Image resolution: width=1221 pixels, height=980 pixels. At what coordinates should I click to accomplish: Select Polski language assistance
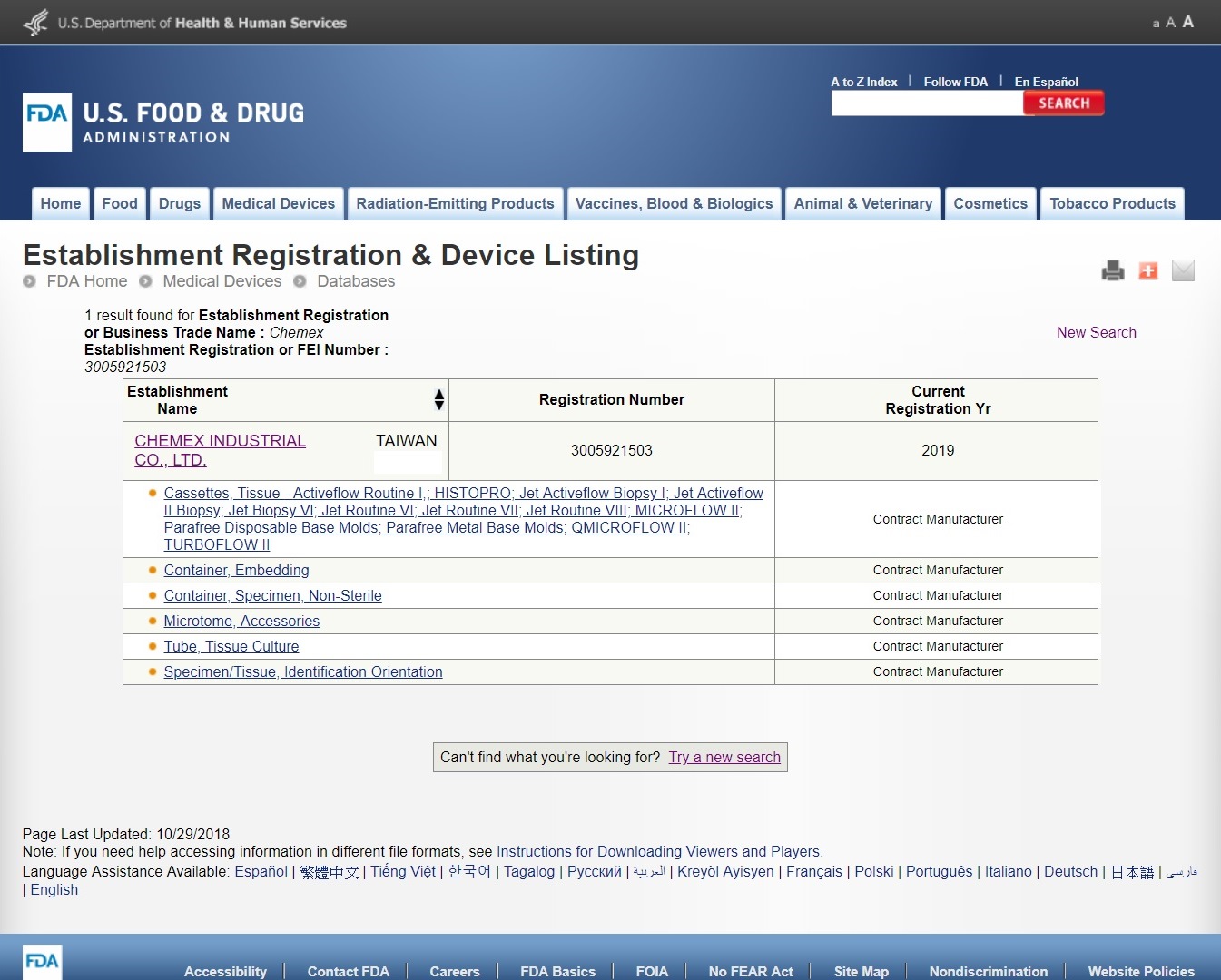click(874, 872)
